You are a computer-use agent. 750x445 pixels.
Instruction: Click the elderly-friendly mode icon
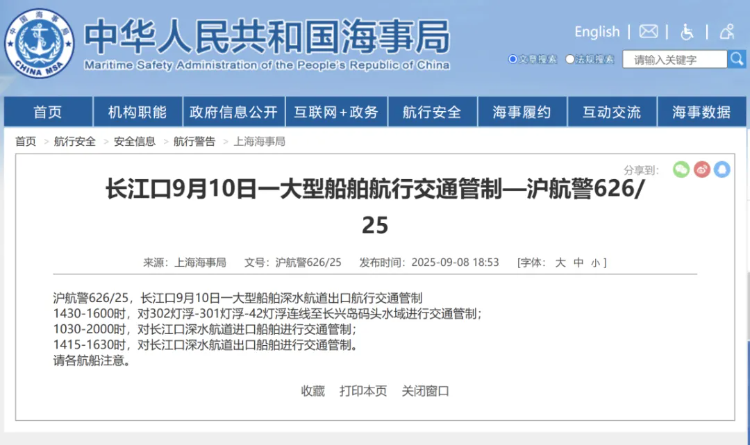725,32
